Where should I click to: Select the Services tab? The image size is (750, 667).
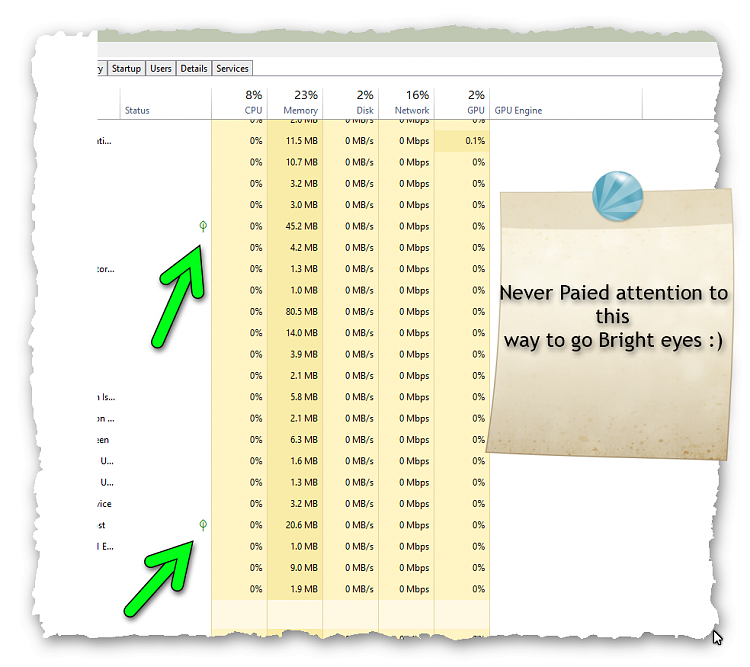pyautogui.click(x=232, y=68)
